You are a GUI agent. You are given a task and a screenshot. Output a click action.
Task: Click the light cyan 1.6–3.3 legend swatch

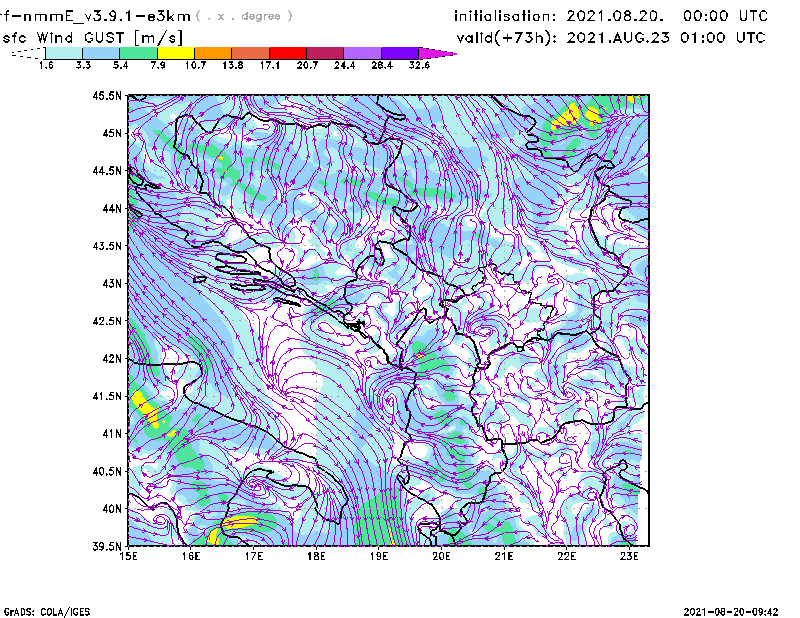[x=64, y=53]
